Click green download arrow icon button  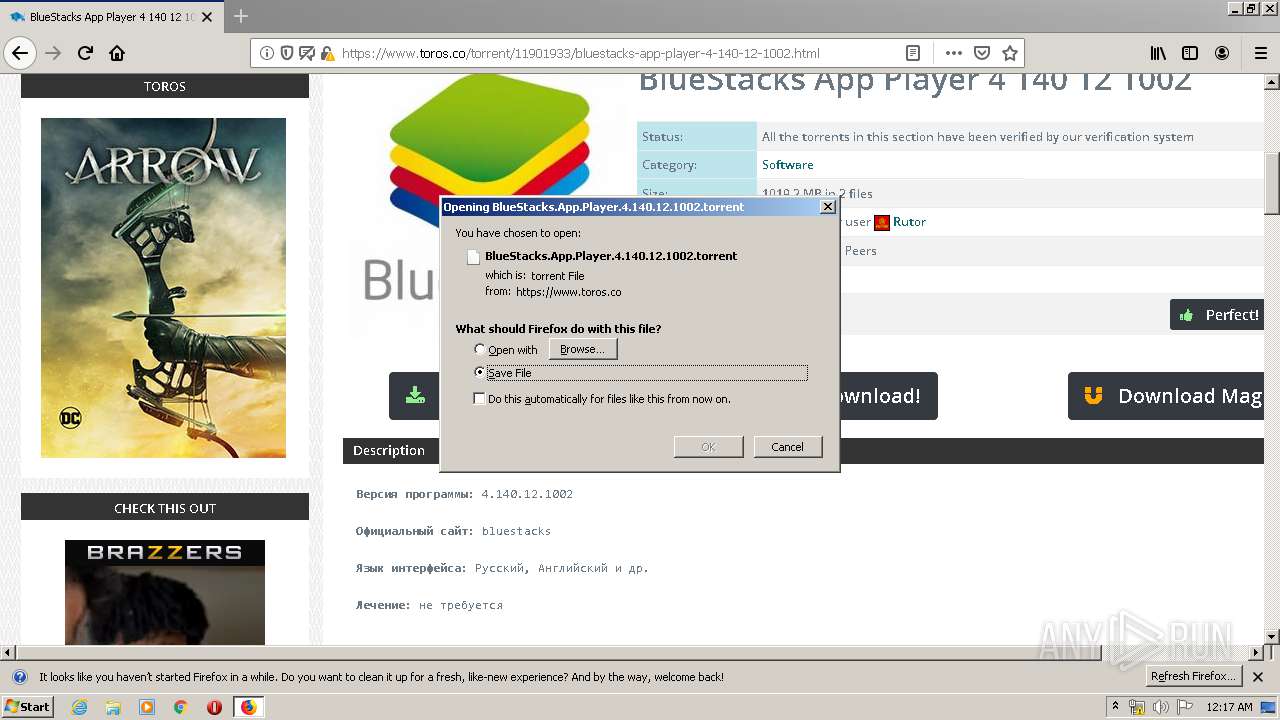click(415, 396)
